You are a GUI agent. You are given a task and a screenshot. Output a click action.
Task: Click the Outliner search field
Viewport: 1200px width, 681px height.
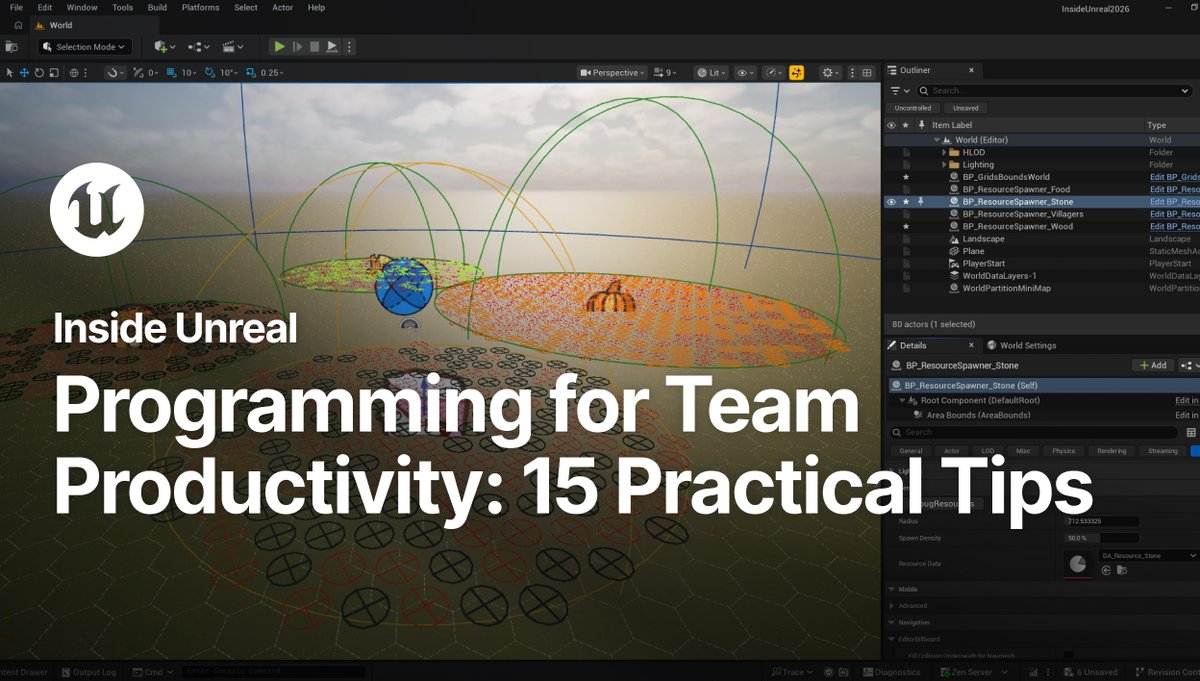click(1053, 90)
